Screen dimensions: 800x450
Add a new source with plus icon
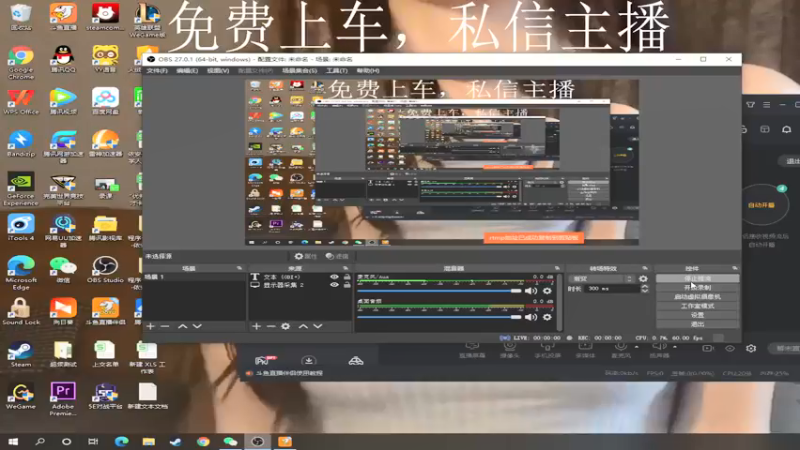(256, 326)
